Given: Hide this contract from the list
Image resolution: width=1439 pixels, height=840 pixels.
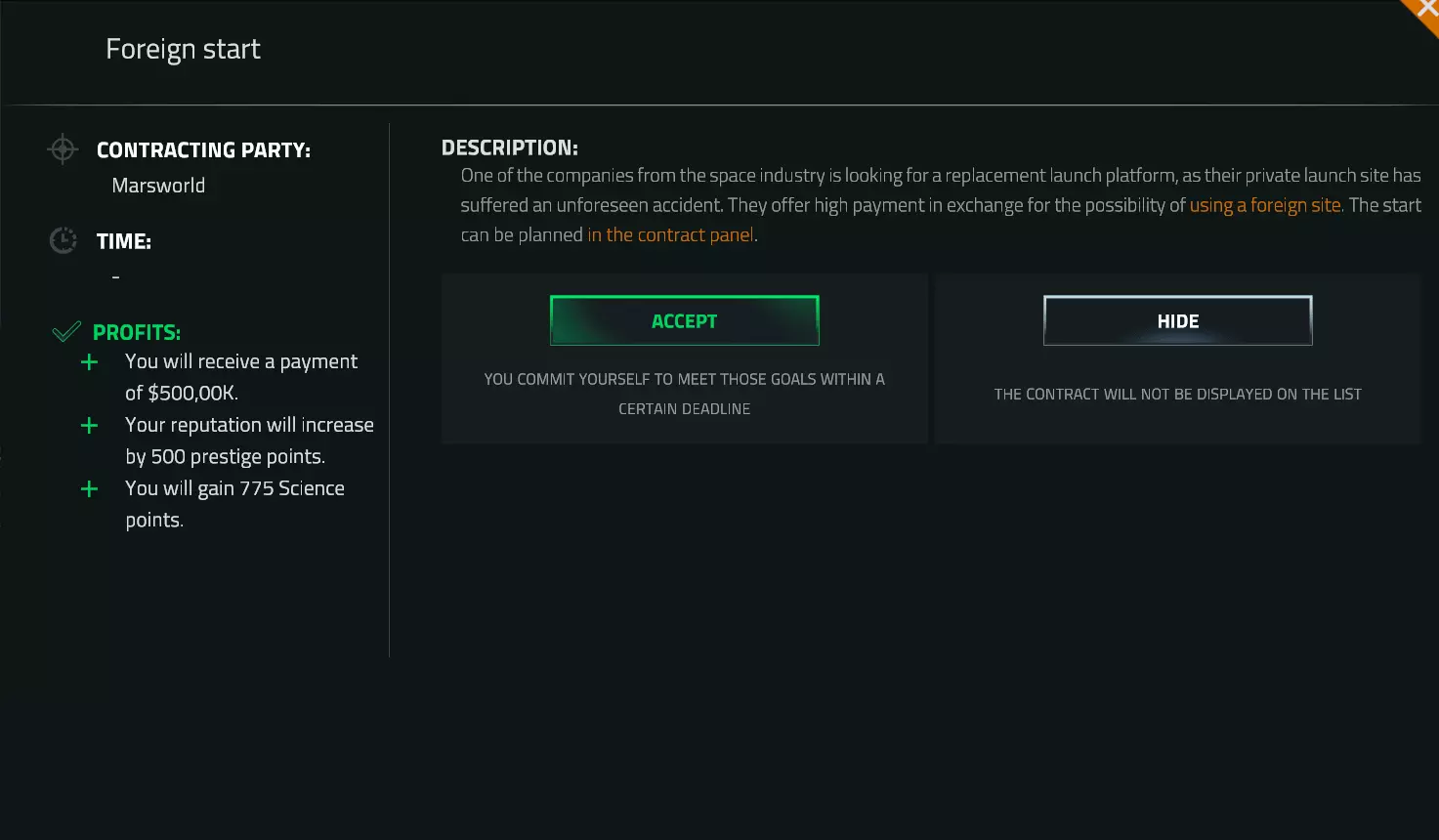Looking at the screenshot, I should pos(1177,320).
